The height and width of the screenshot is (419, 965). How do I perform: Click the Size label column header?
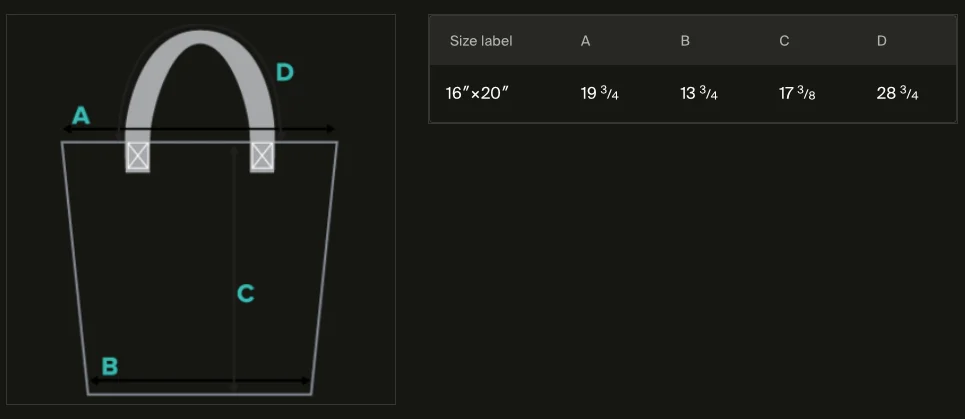[x=481, y=41]
